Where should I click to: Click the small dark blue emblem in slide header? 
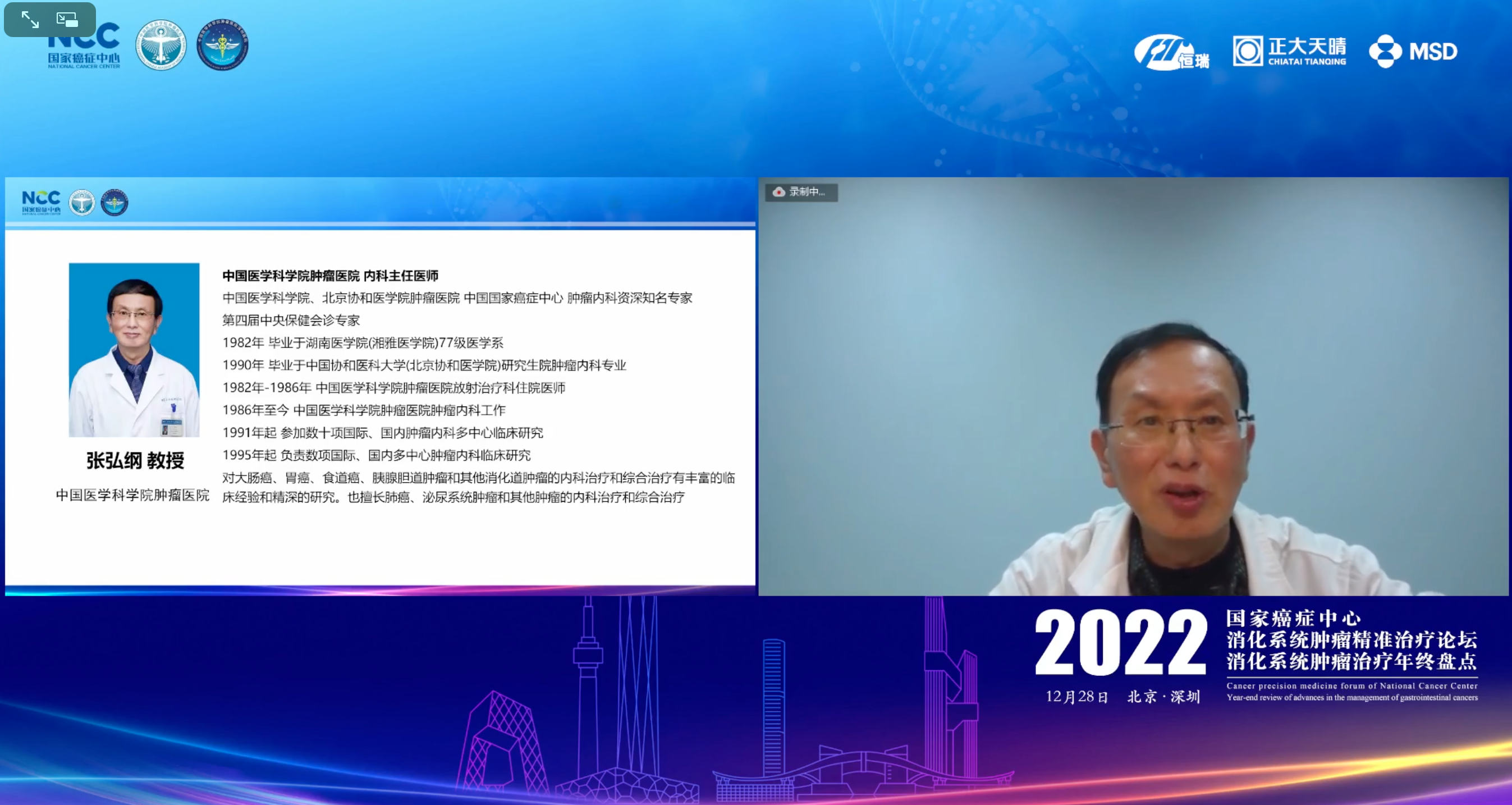(x=114, y=203)
